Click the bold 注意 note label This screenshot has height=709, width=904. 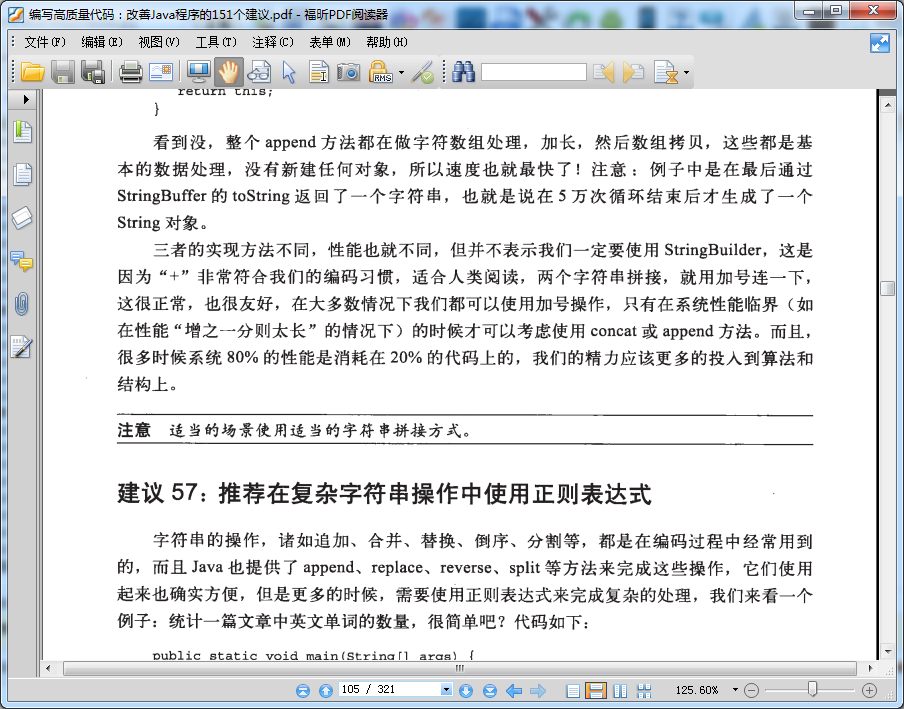[x=134, y=430]
